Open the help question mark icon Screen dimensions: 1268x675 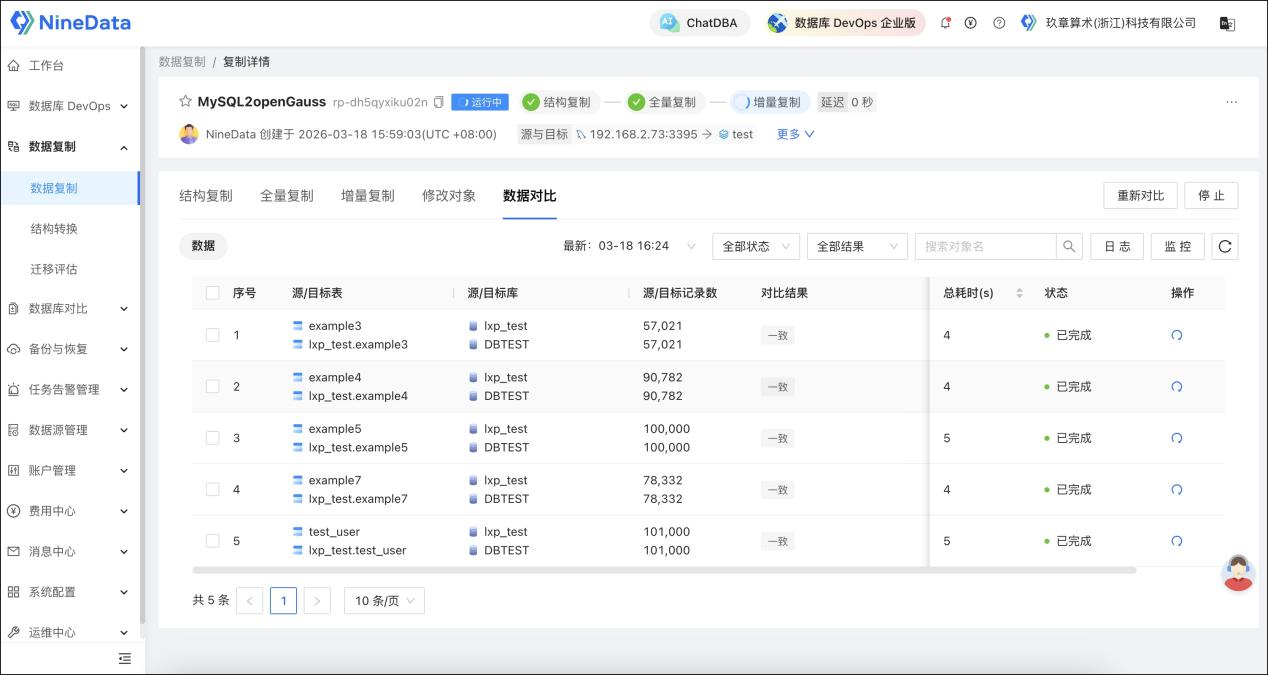coord(999,23)
